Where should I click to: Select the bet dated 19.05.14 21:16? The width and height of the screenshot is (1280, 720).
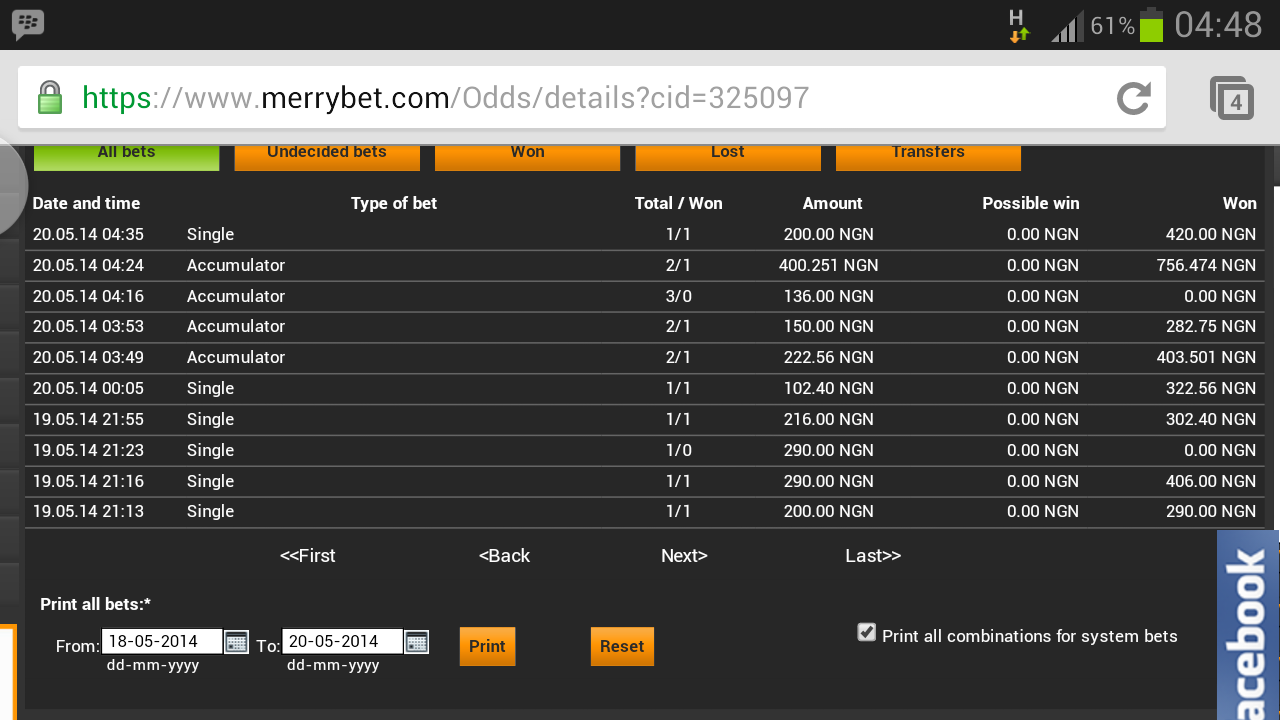coord(645,482)
